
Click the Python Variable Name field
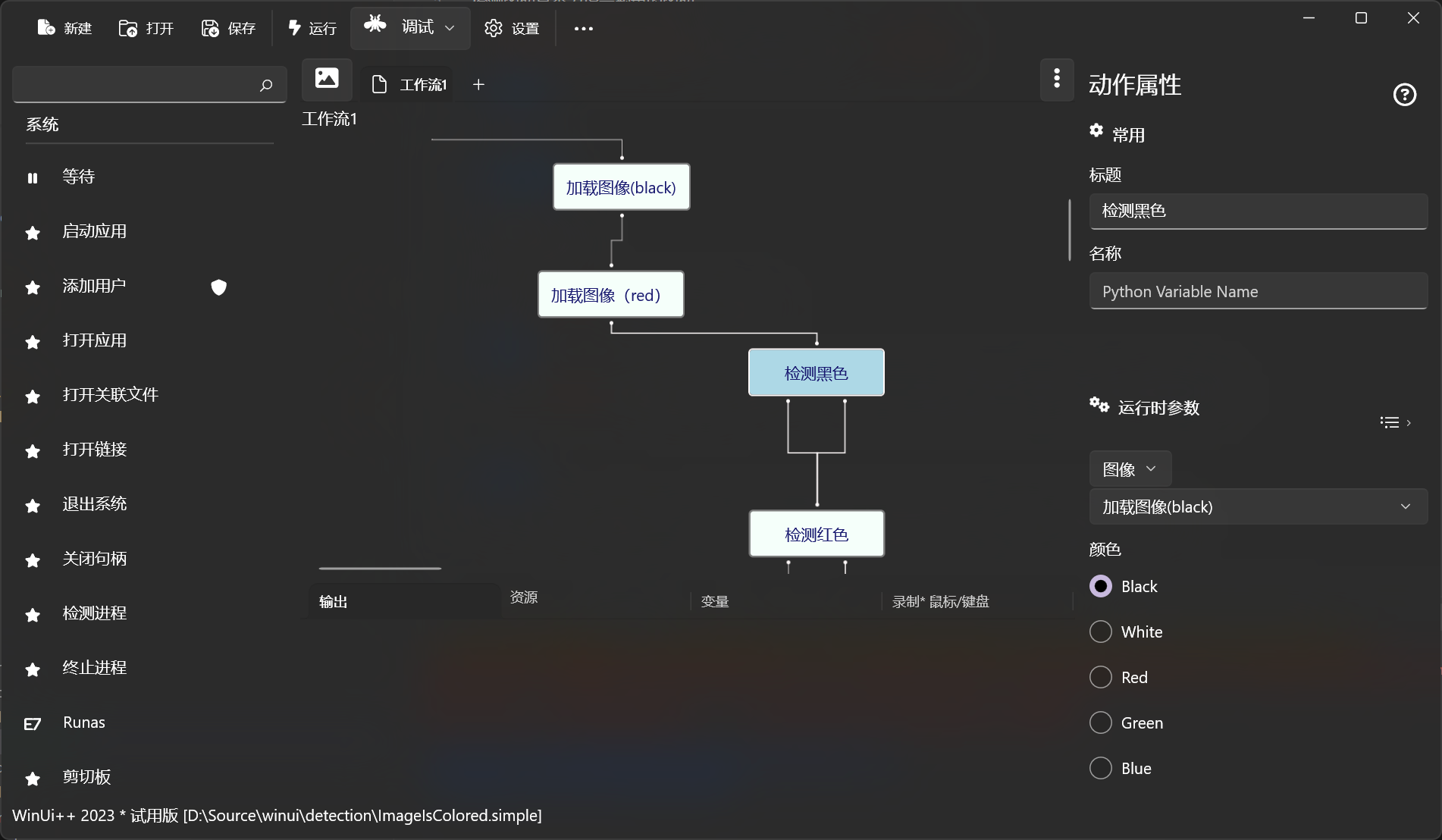pos(1258,292)
